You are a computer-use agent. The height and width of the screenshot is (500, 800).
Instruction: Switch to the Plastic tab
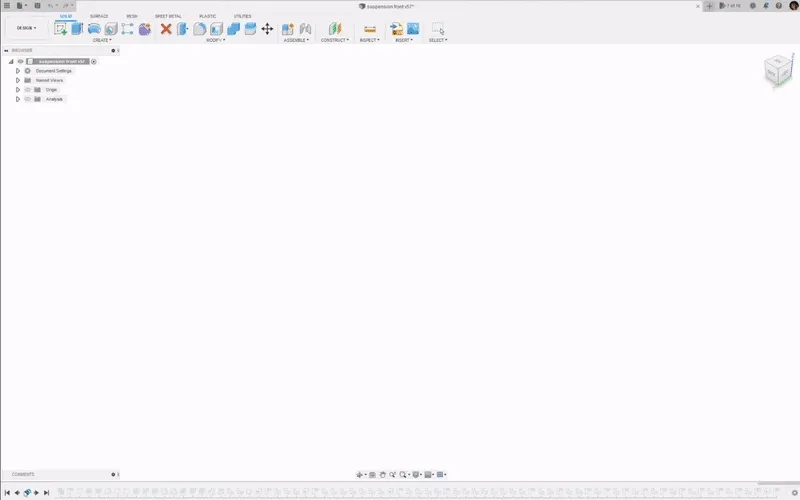click(x=208, y=16)
